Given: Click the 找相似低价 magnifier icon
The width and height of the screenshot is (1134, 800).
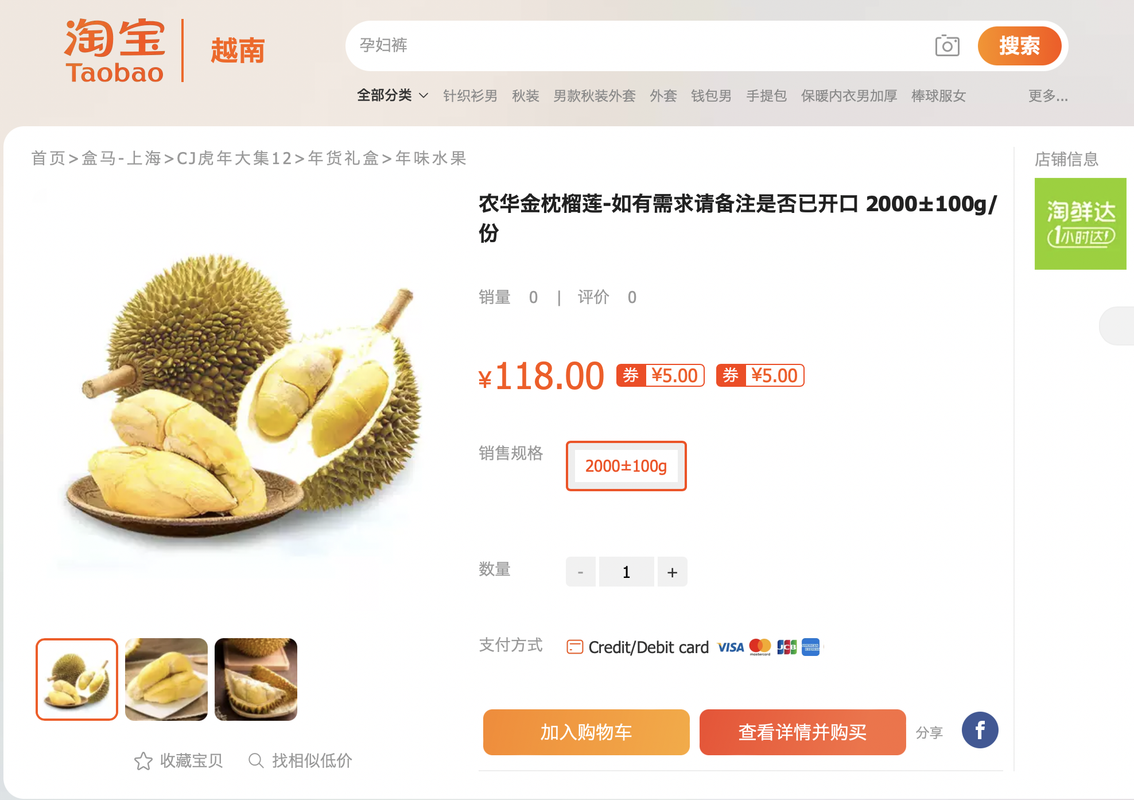Looking at the screenshot, I should click(x=255, y=760).
